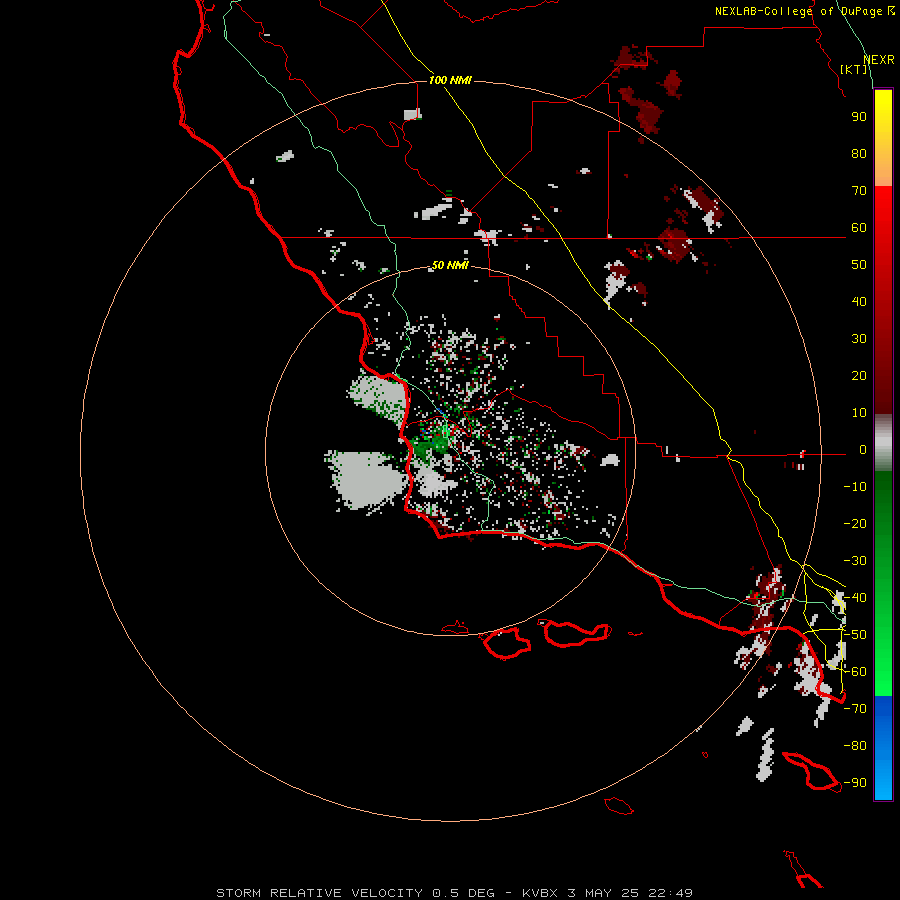The height and width of the screenshot is (900, 900).
Task: Click the -20 value on velocity scale
Action: point(855,524)
